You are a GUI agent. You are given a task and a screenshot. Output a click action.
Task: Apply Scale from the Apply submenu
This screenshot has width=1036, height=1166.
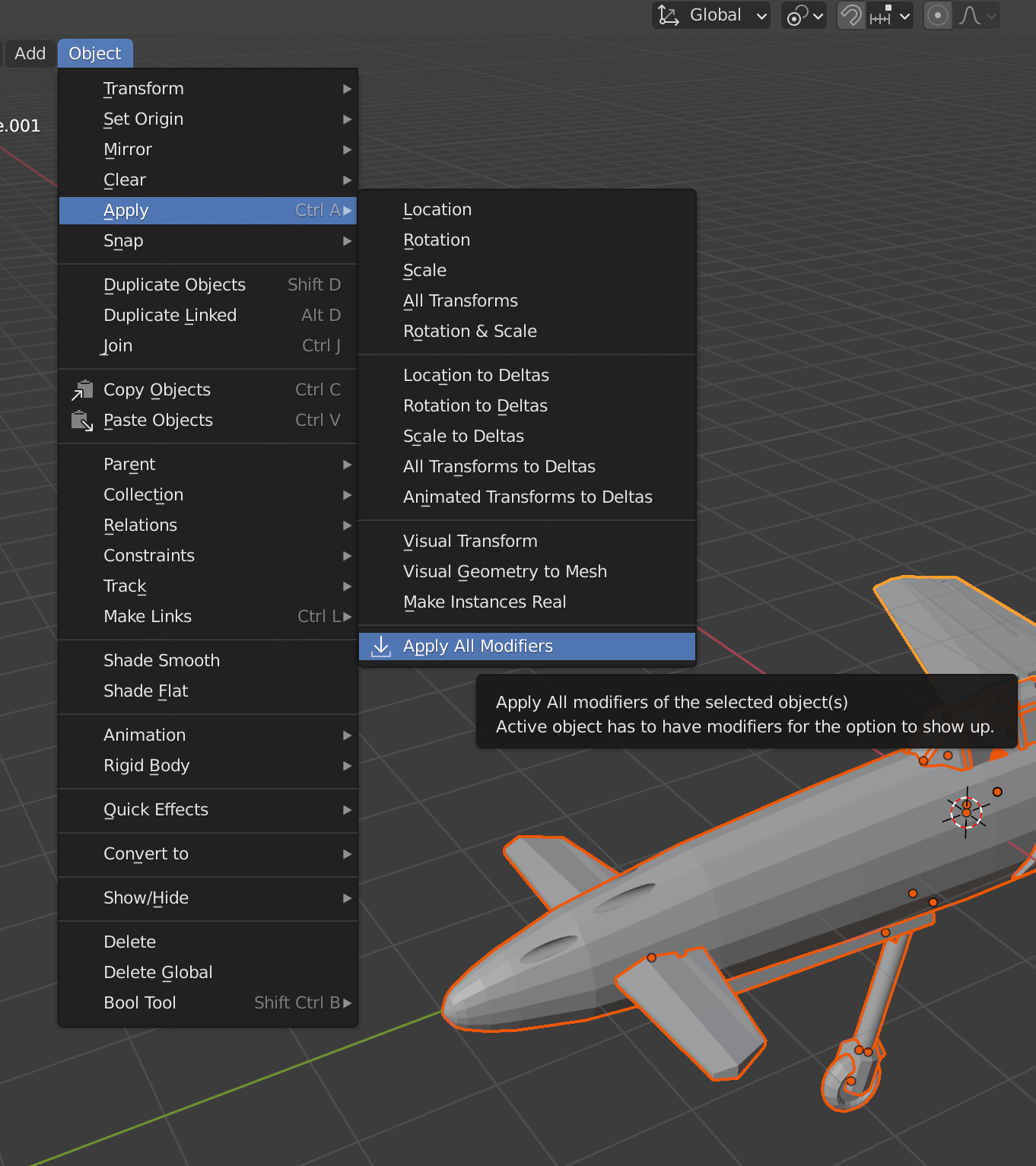coord(527,271)
